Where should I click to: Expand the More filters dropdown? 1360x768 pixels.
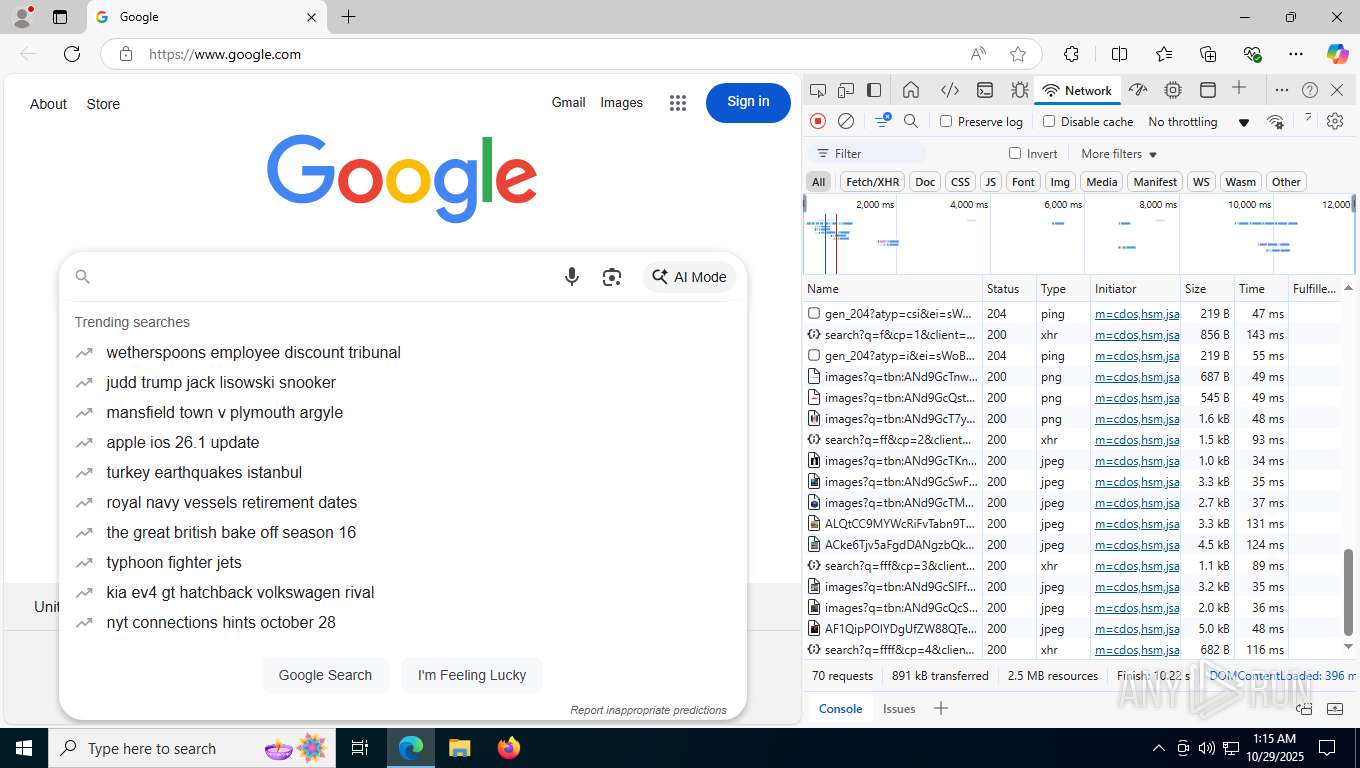(x=1119, y=154)
